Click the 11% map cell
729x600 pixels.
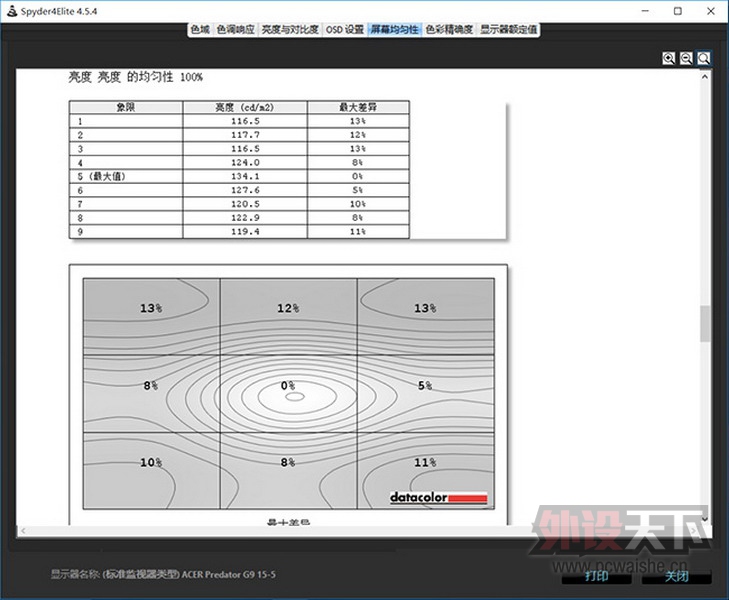[425, 471]
